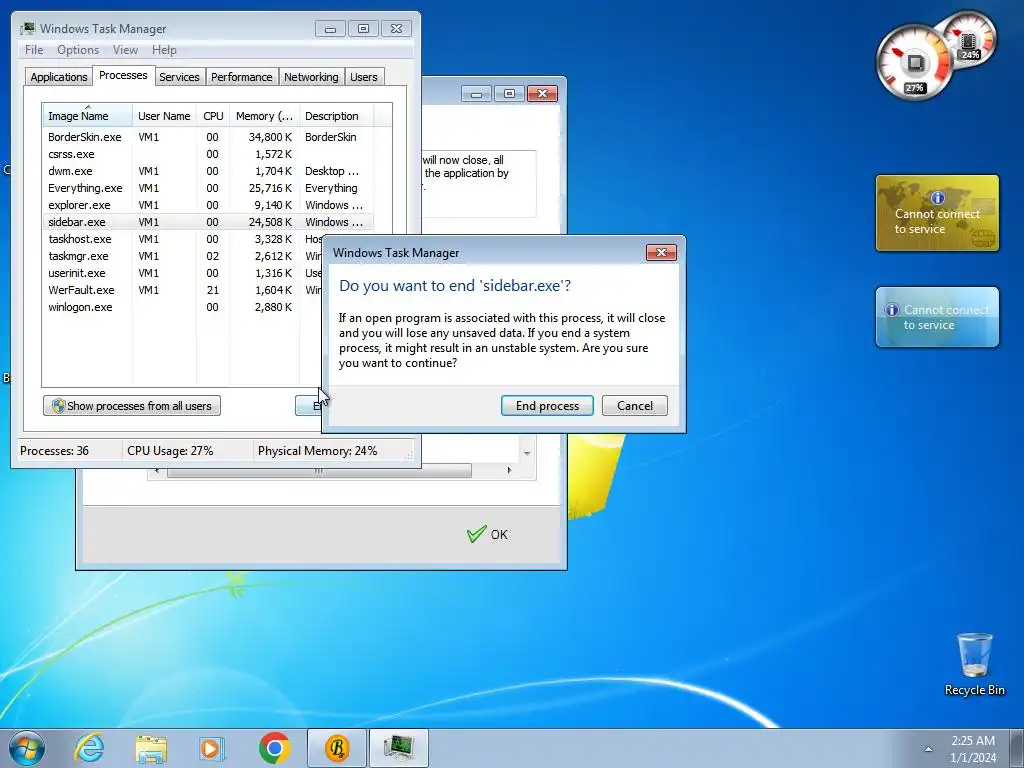1024x768 pixels.
Task: Select the Everything.exe process
Action: point(208,188)
